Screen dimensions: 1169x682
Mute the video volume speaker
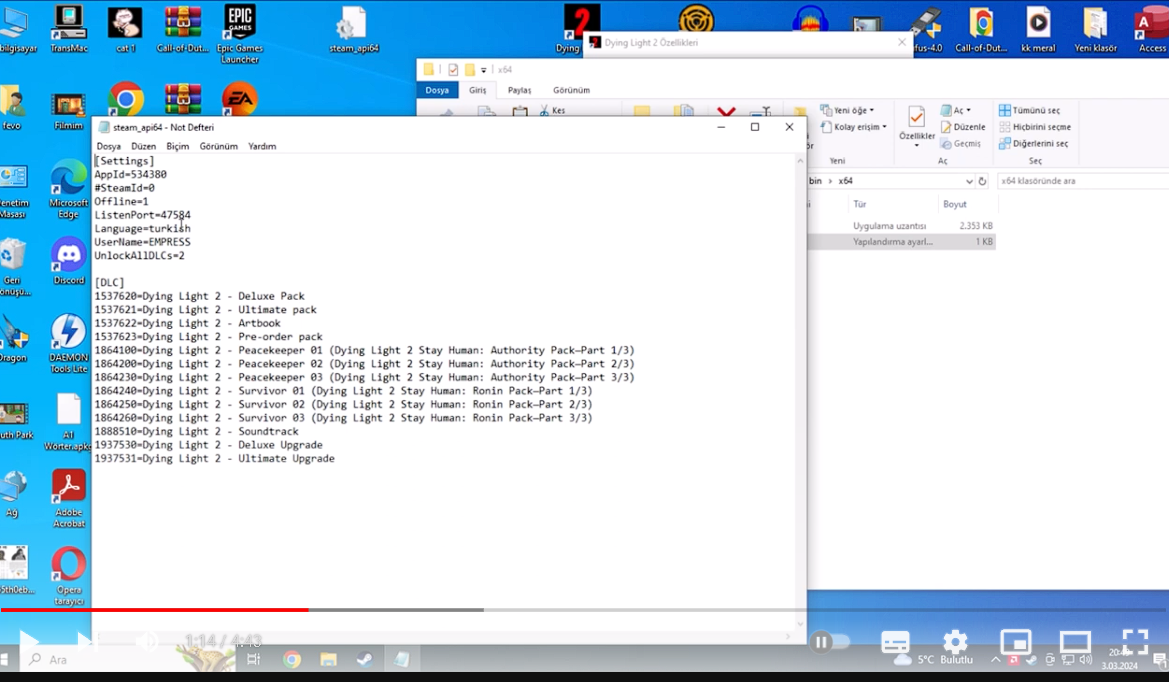point(147,641)
